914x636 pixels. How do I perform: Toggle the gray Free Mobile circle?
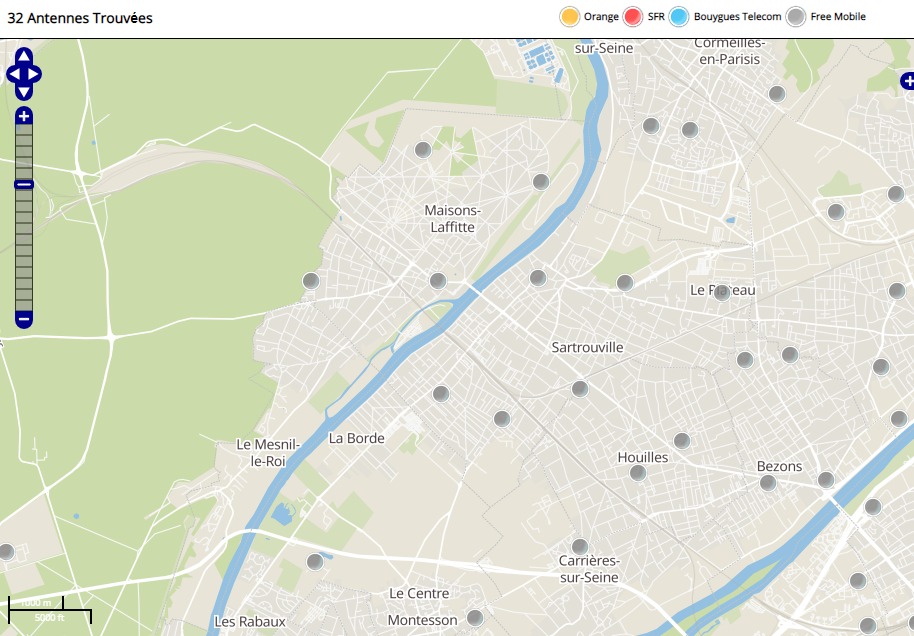(x=796, y=17)
